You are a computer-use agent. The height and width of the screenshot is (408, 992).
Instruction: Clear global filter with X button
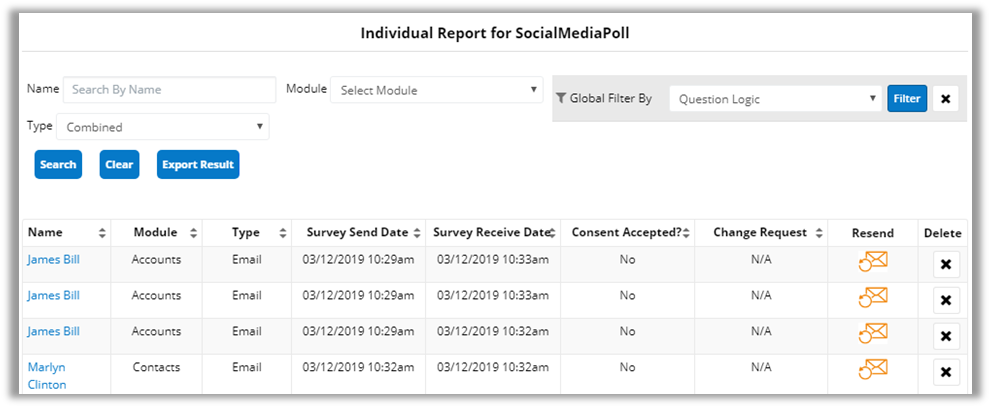point(945,99)
